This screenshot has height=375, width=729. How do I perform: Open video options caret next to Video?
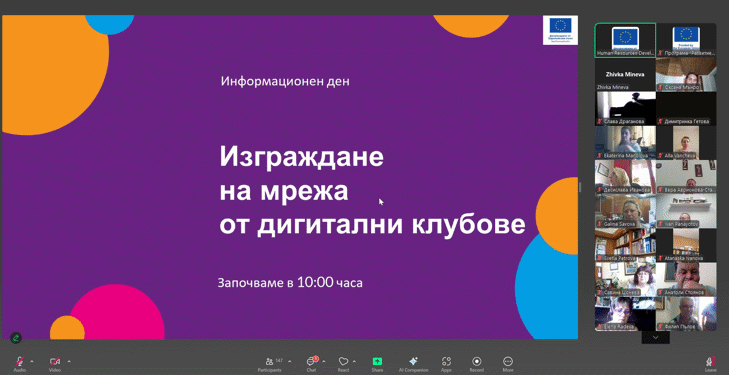pos(69,361)
